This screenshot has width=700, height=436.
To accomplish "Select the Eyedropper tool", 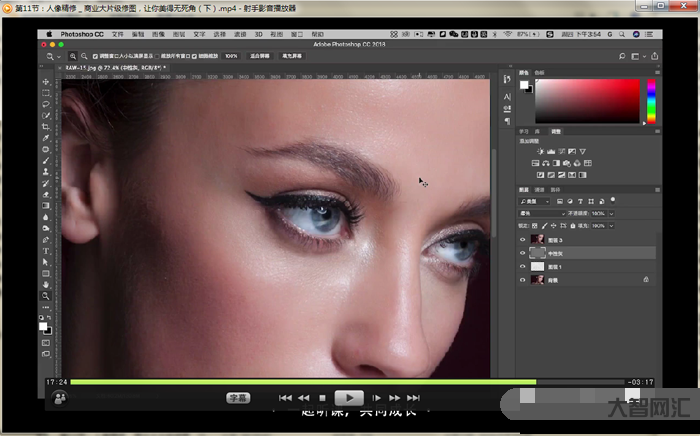I will (46, 138).
